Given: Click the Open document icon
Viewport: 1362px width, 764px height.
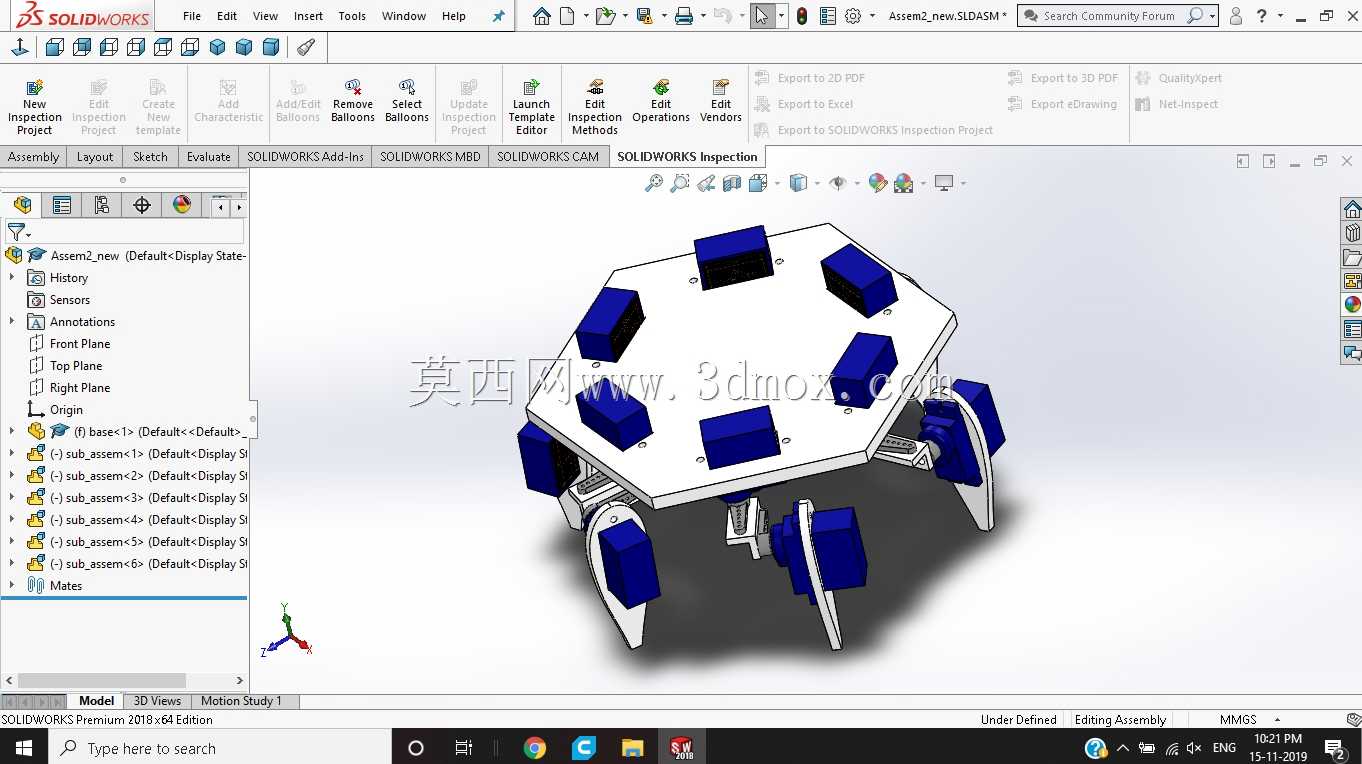Looking at the screenshot, I should pyautogui.click(x=604, y=16).
